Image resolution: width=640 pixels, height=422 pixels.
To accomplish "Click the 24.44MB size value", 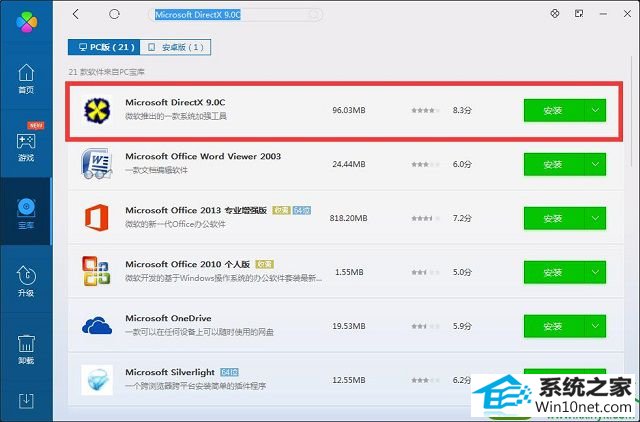I will (349, 164).
